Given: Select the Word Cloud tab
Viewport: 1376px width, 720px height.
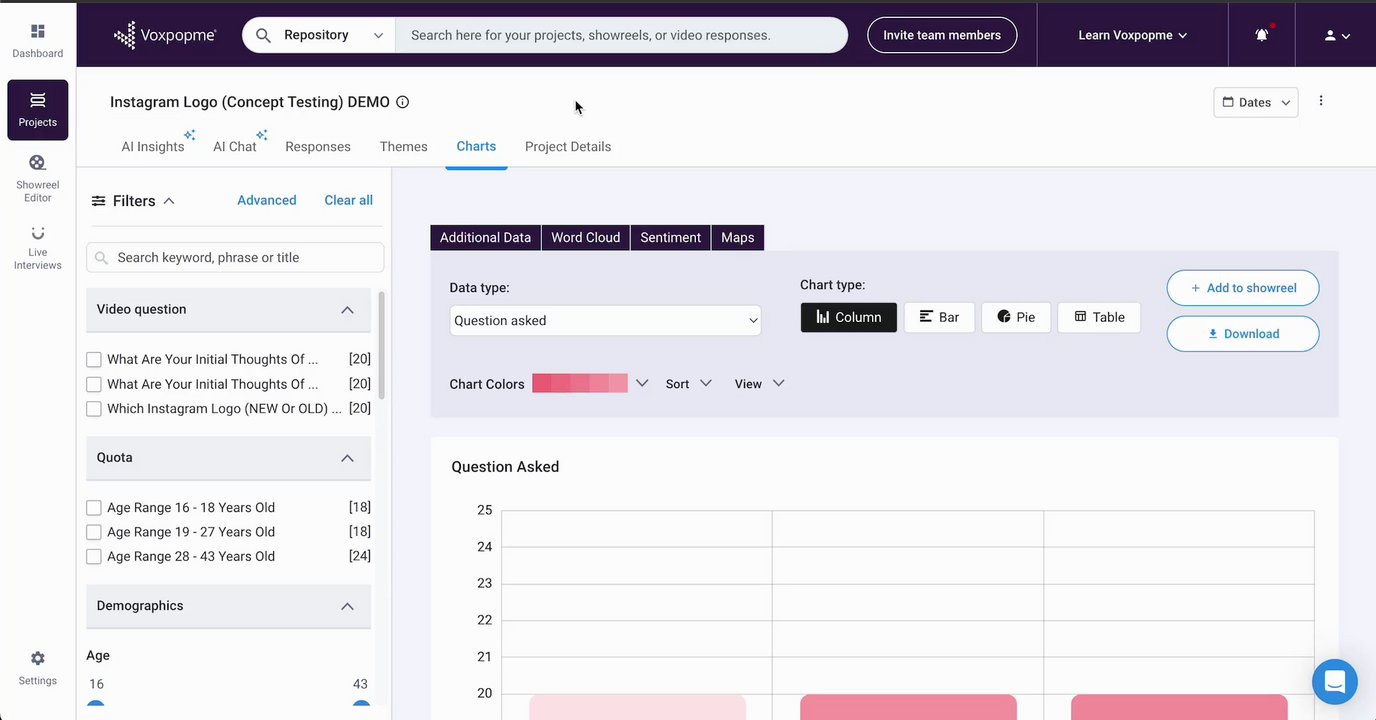Looking at the screenshot, I should (x=586, y=238).
